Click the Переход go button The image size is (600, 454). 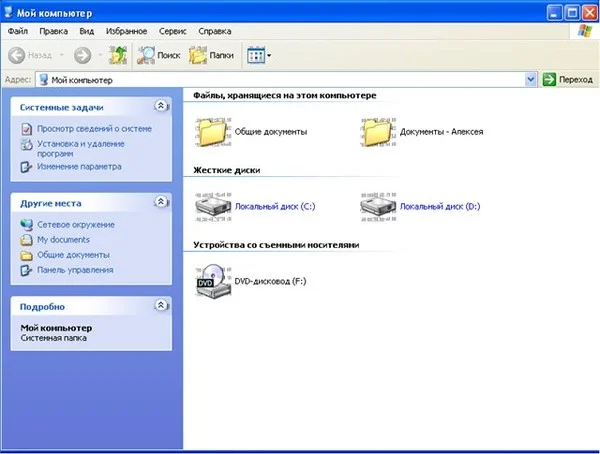[568, 80]
